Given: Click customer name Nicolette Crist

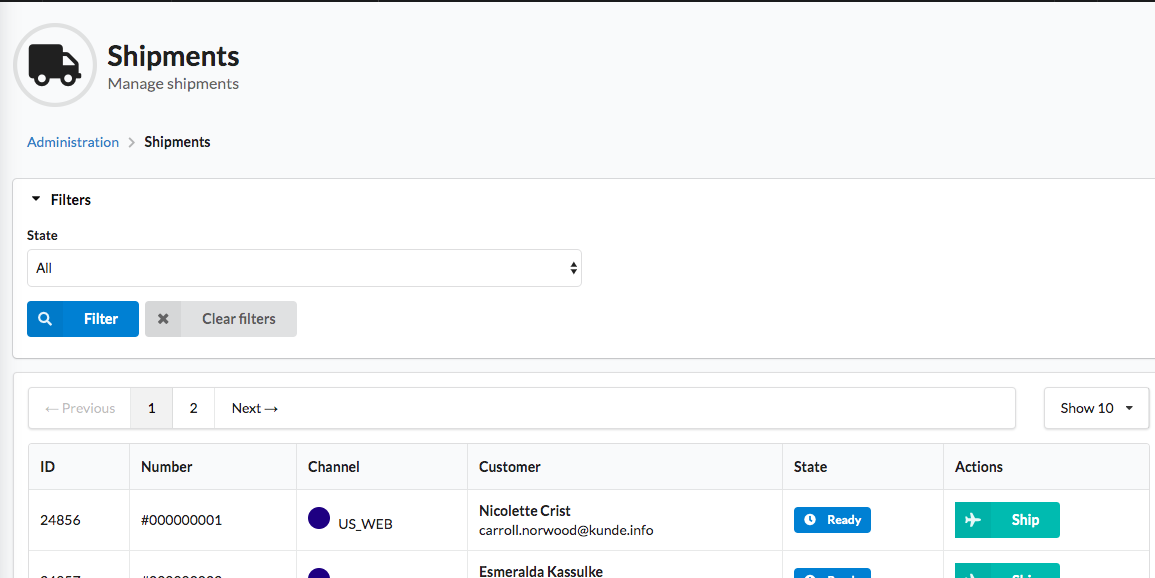Looking at the screenshot, I should (x=524, y=511).
